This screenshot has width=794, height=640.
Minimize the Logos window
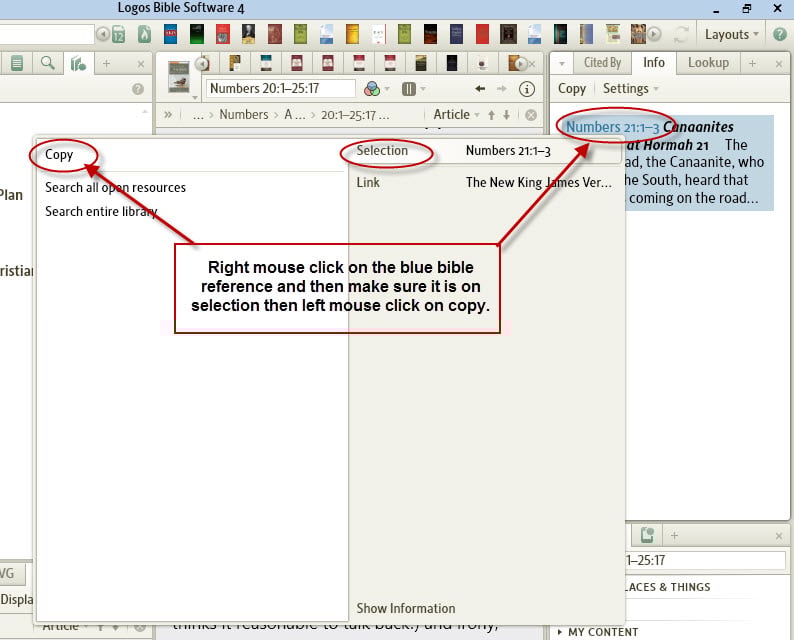click(716, 9)
